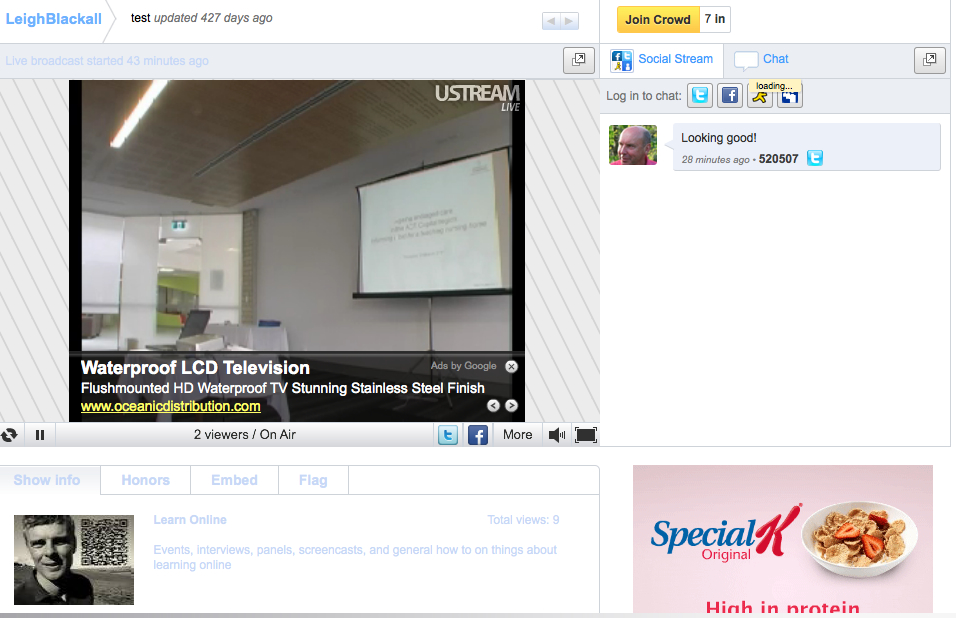Select the Show Info tab

pos(47,480)
